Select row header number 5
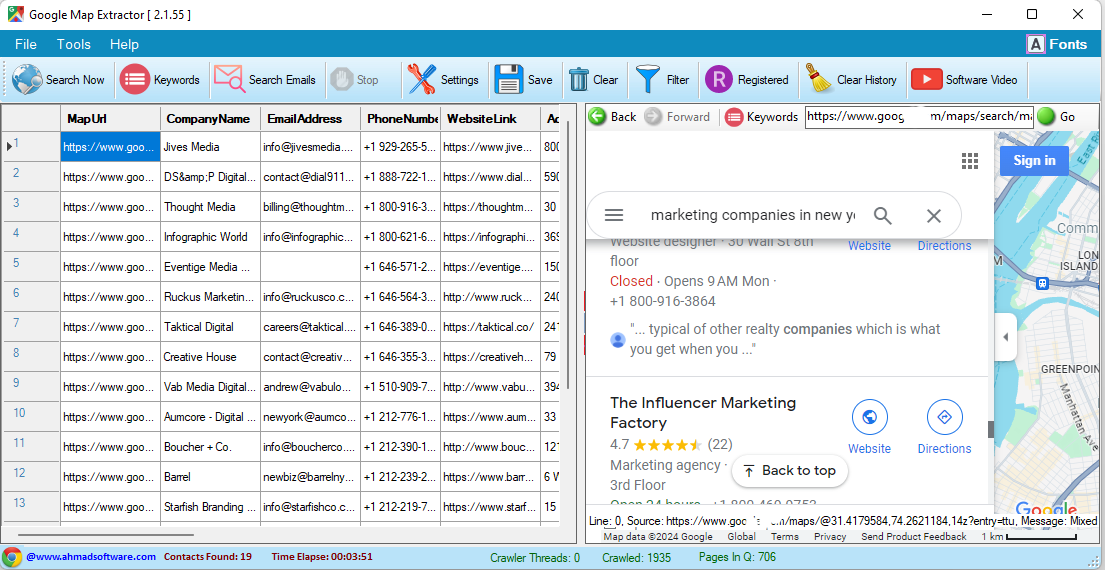1105x570 pixels. [32, 267]
